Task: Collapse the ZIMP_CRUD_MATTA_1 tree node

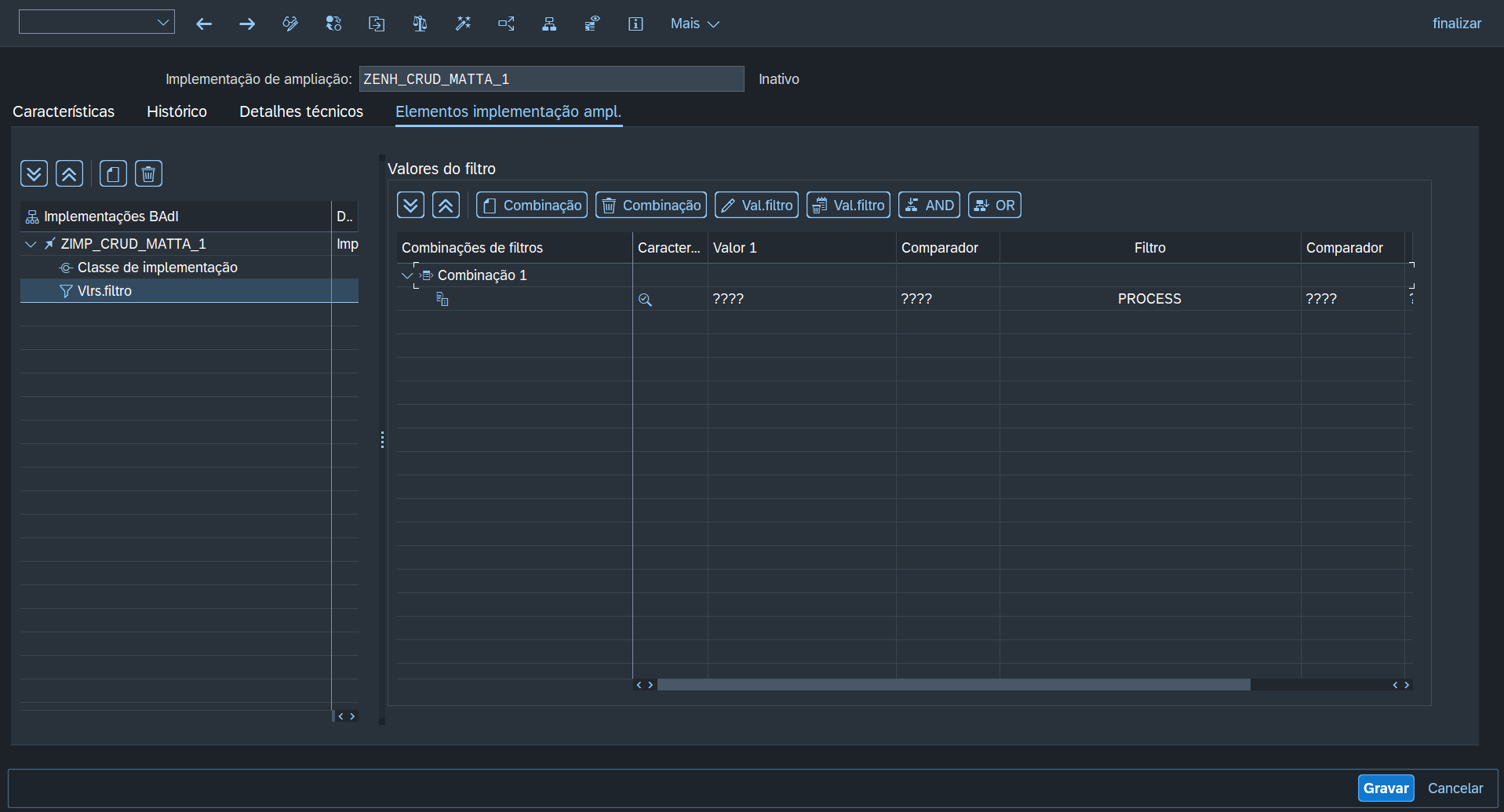Action: [x=31, y=244]
